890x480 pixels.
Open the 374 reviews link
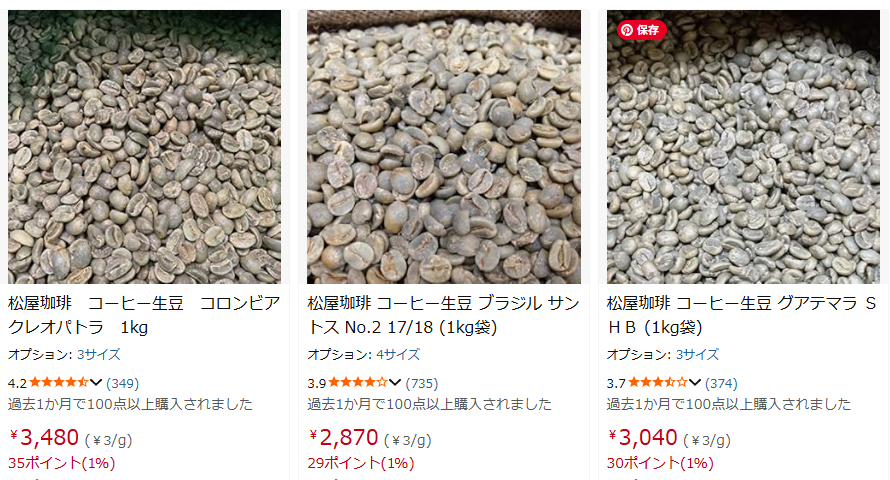[x=721, y=383]
